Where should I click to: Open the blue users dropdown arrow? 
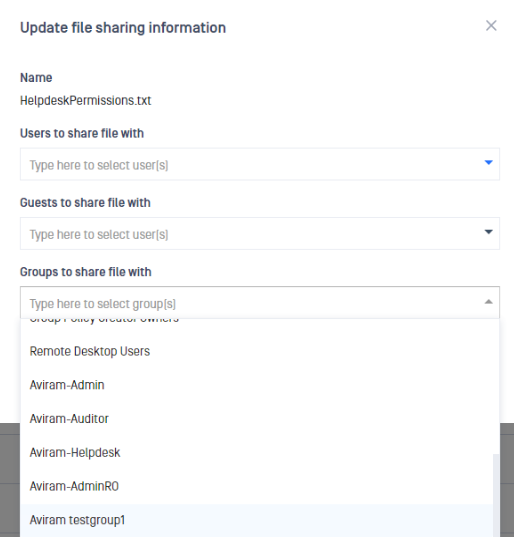tap(489, 163)
